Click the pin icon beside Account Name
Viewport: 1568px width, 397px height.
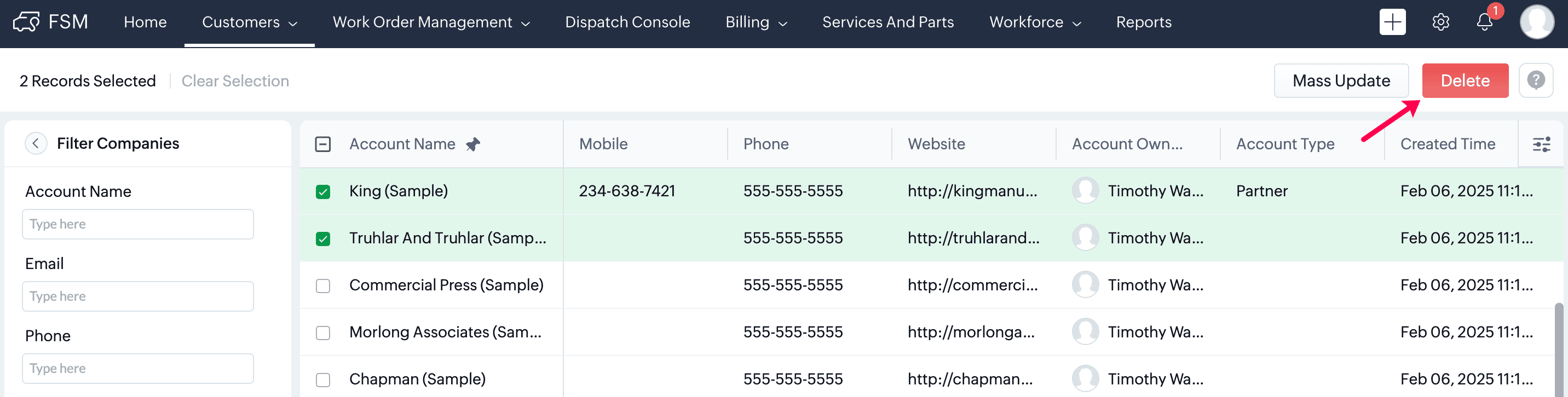click(473, 144)
